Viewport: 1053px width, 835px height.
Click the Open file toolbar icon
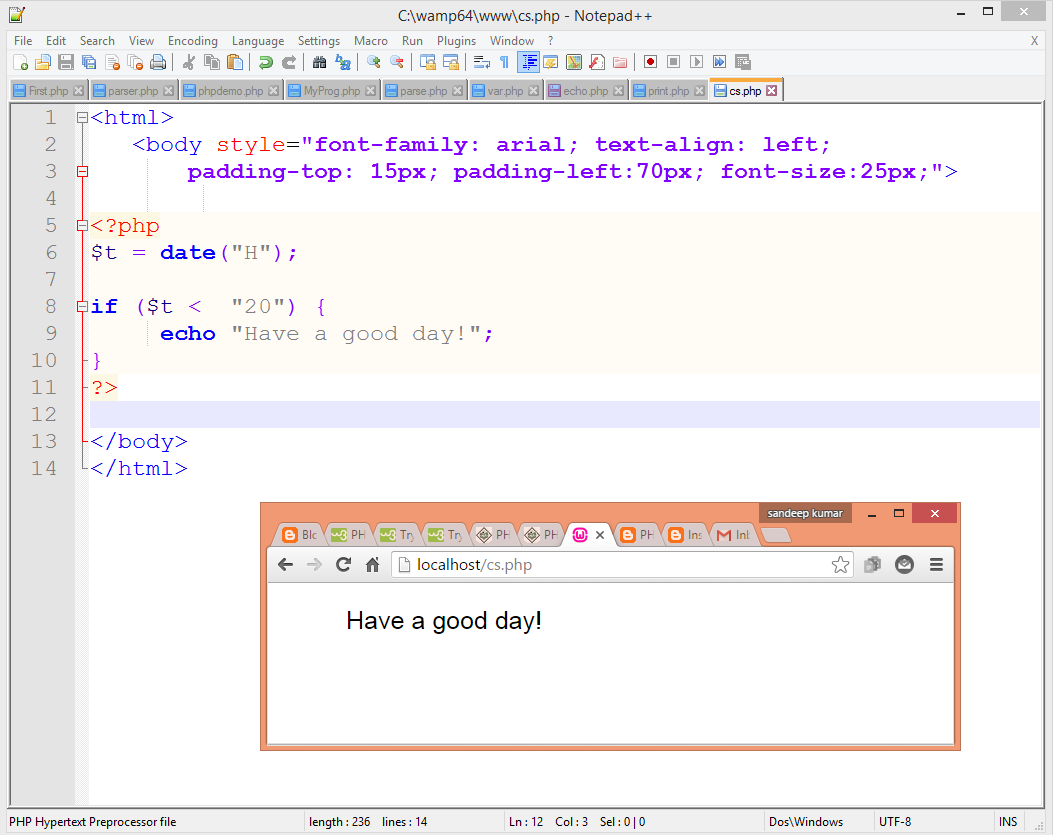[43, 62]
